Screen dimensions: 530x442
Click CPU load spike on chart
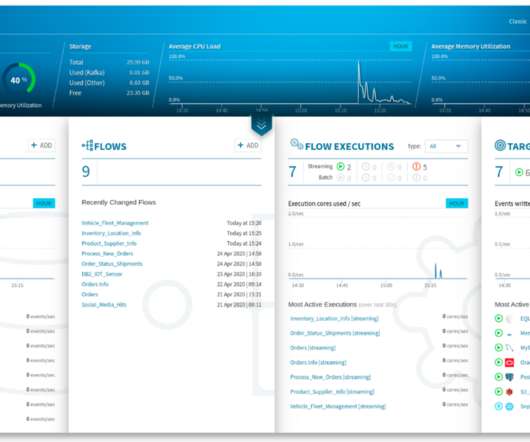click(x=359, y=81)
